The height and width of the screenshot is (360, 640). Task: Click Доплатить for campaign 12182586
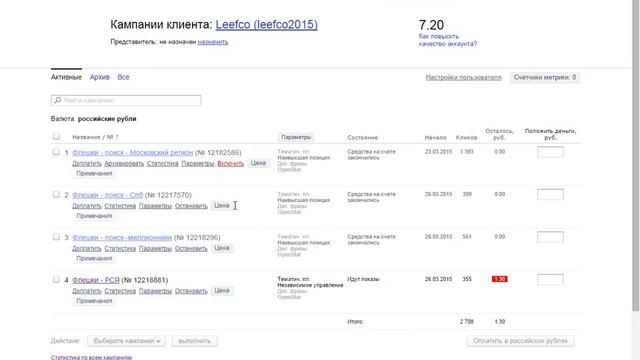[x=87, y=163]
